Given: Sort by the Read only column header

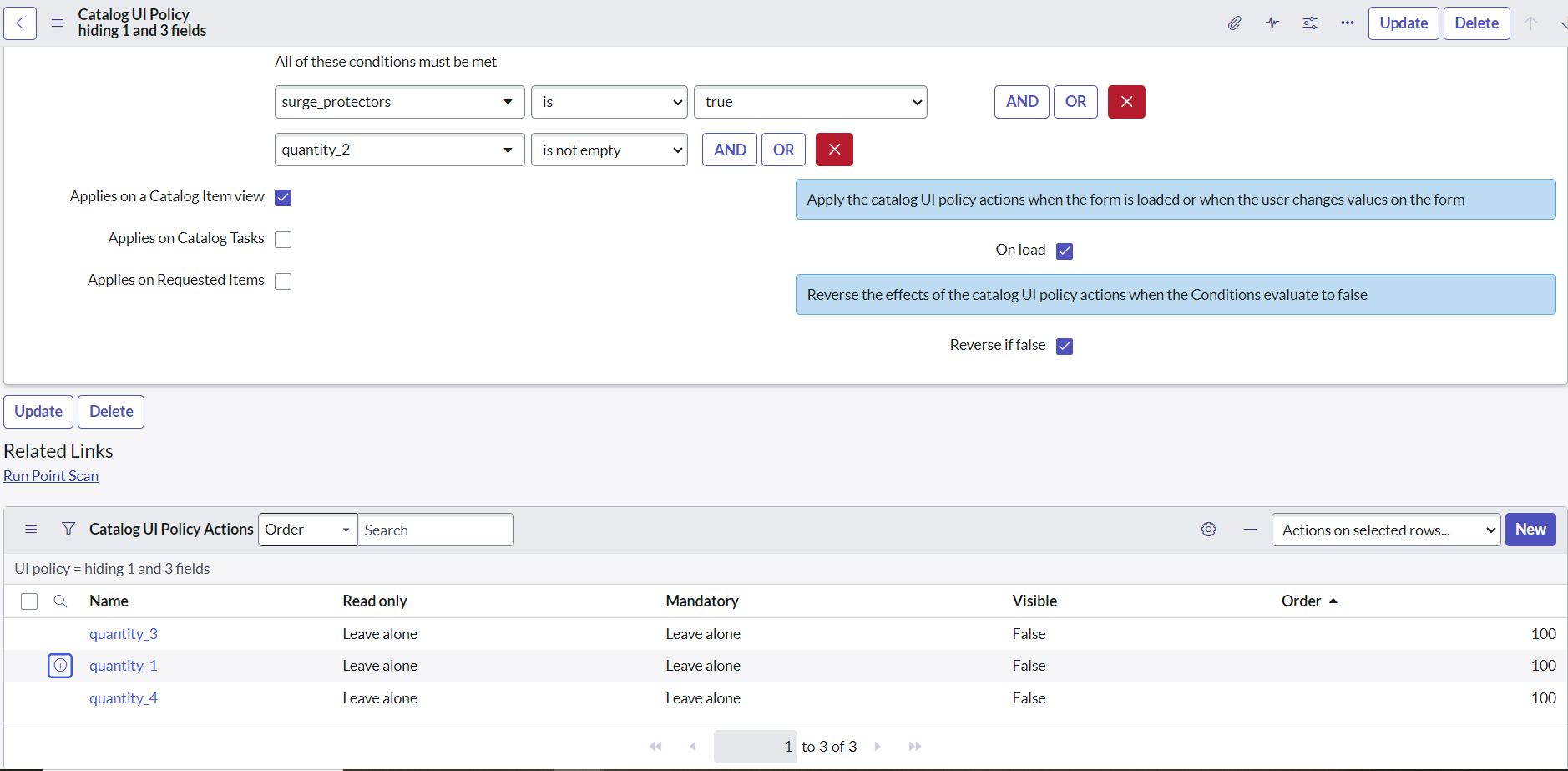Looking at the screenshot, I should (x=375, y=601).
